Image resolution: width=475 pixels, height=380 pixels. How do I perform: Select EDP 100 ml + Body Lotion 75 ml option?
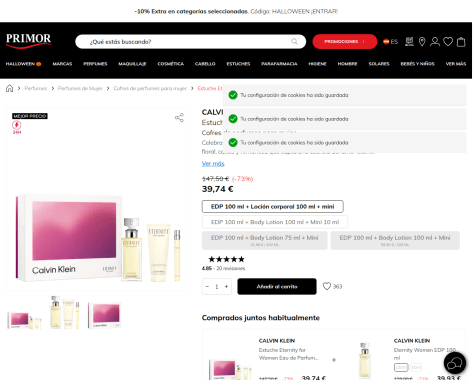pyautogui.click(x=265, y=240)
